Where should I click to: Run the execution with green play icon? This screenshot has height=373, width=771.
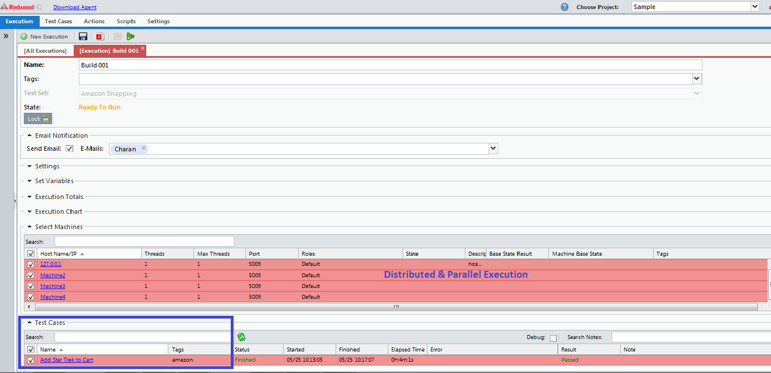130,36
